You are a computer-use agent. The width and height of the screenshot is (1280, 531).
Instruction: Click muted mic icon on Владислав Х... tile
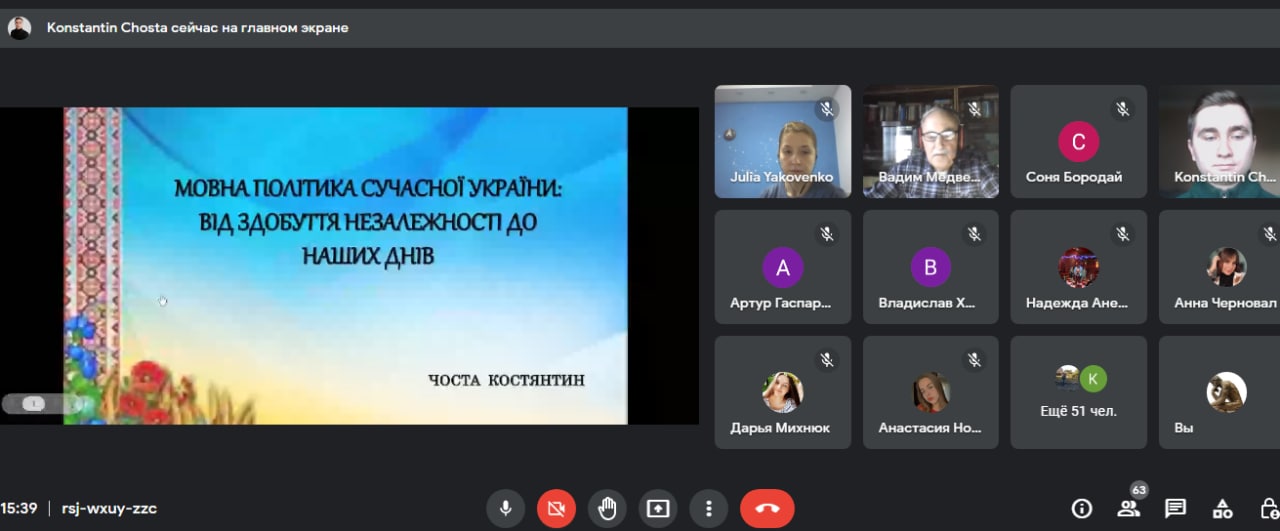click(x=974, y=234)
